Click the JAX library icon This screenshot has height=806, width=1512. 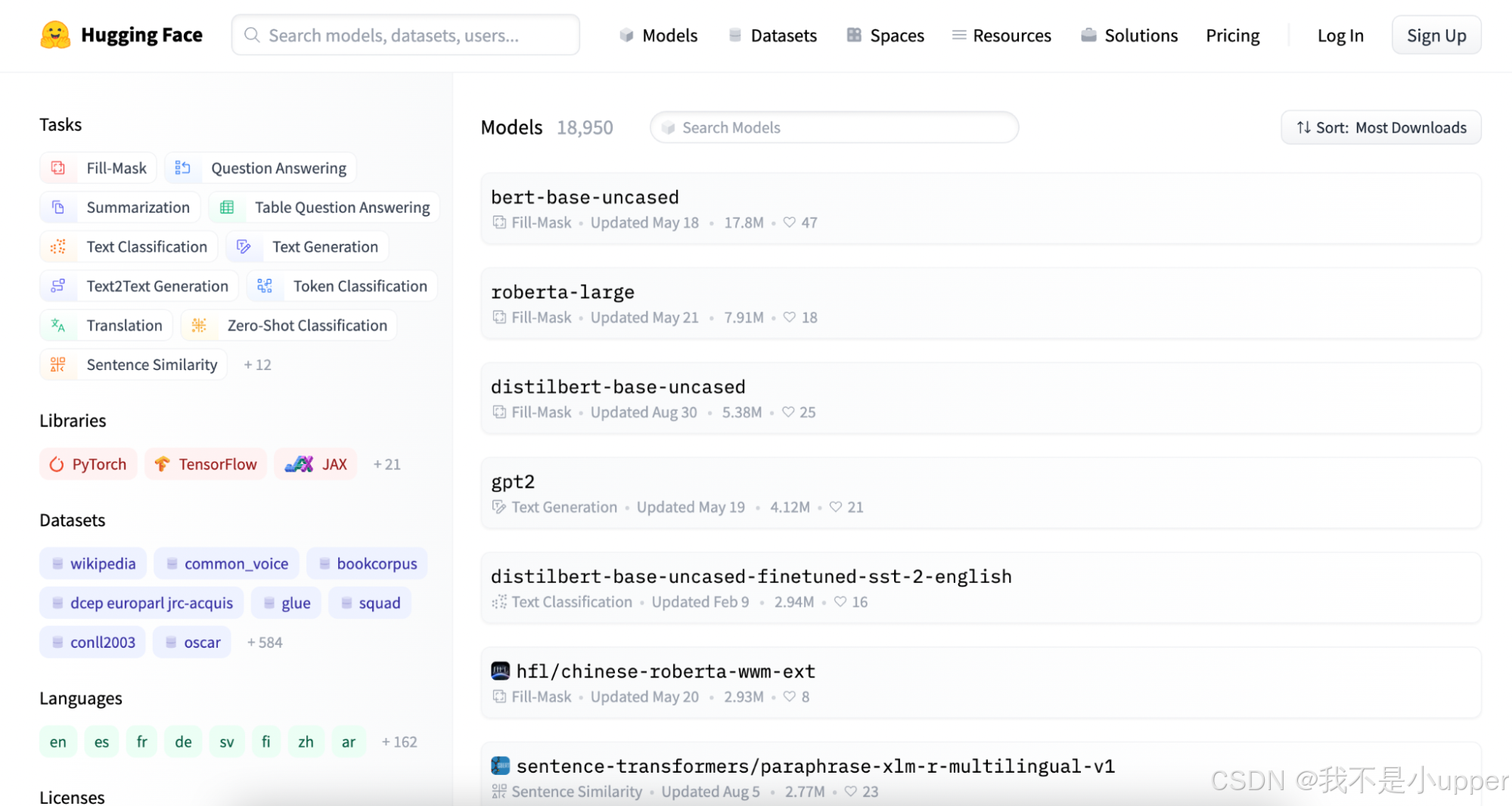tap(297, 464)
